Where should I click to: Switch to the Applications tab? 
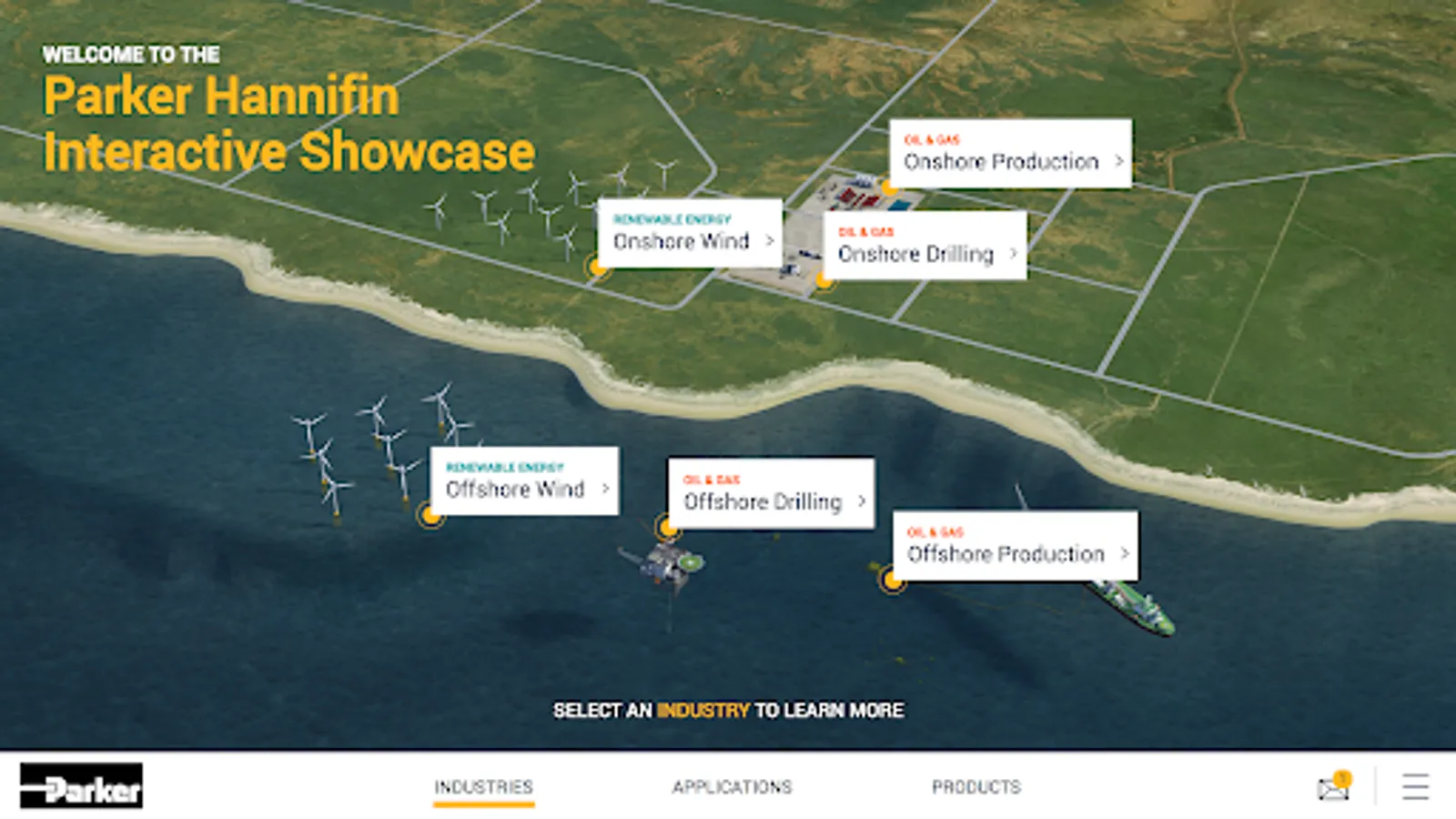click(733, 787)
